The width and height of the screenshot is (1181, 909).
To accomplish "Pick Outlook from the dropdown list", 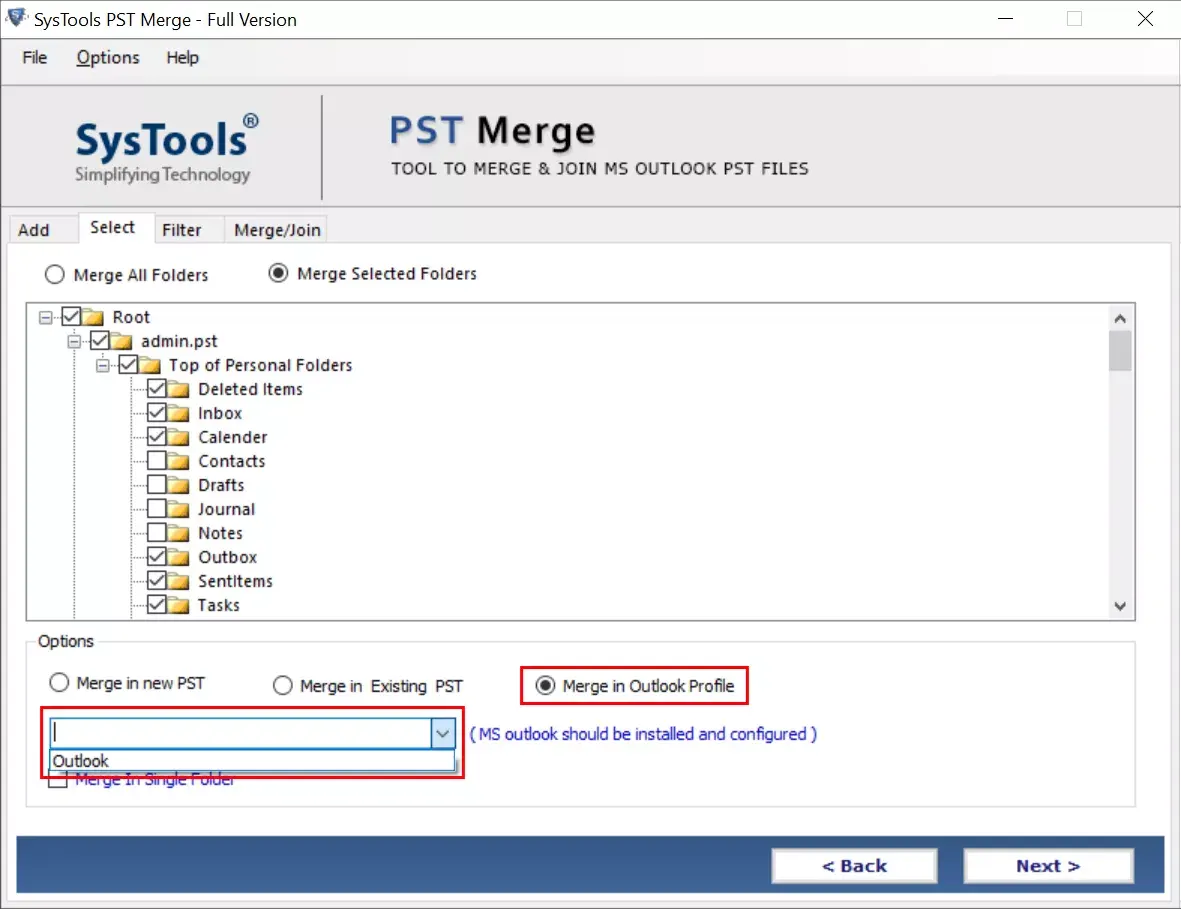I will click(x=252, y=761).
